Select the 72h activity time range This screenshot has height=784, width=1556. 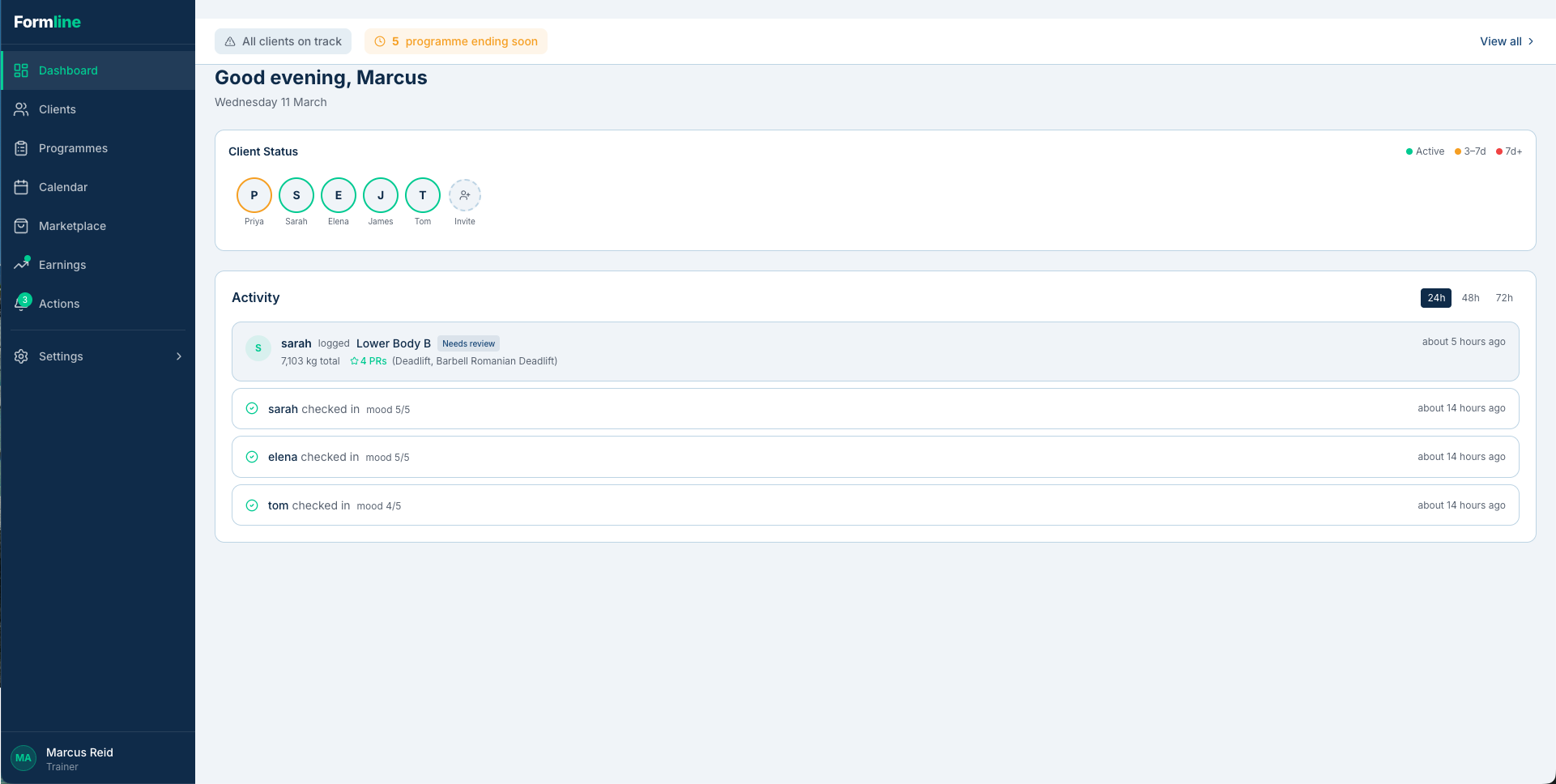1504,297
